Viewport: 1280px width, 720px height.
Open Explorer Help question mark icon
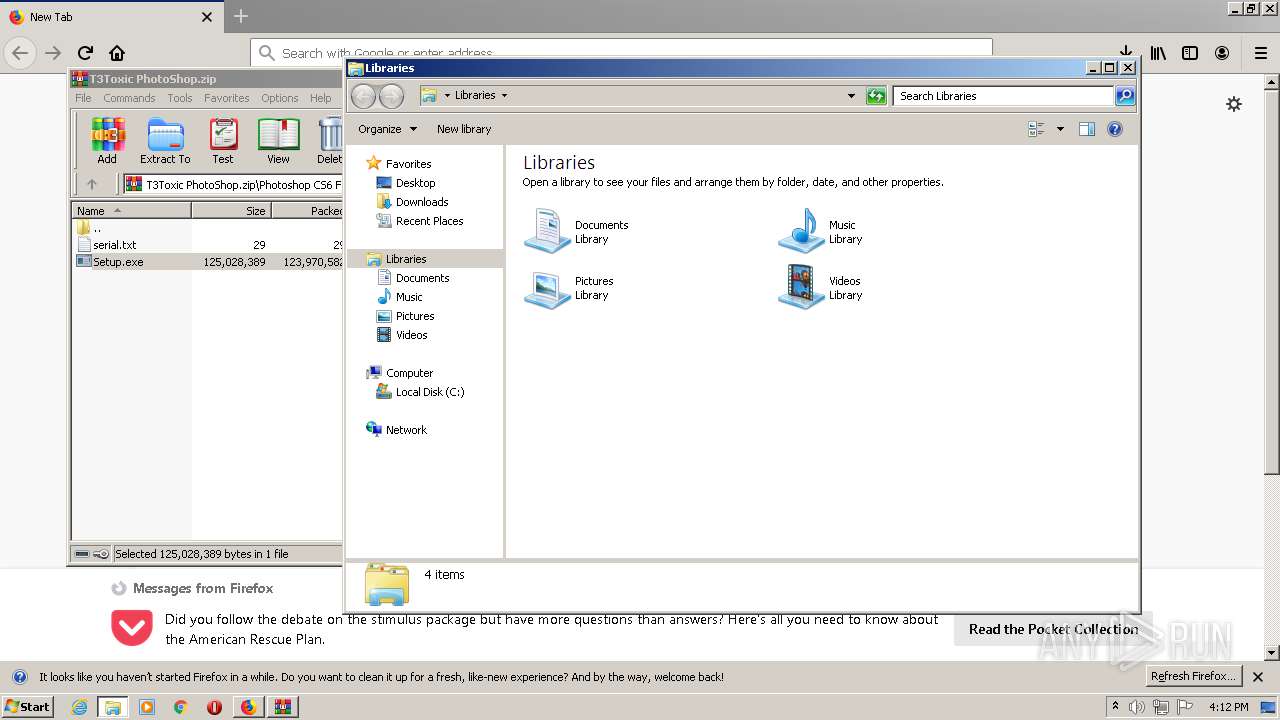(1115, 129)
